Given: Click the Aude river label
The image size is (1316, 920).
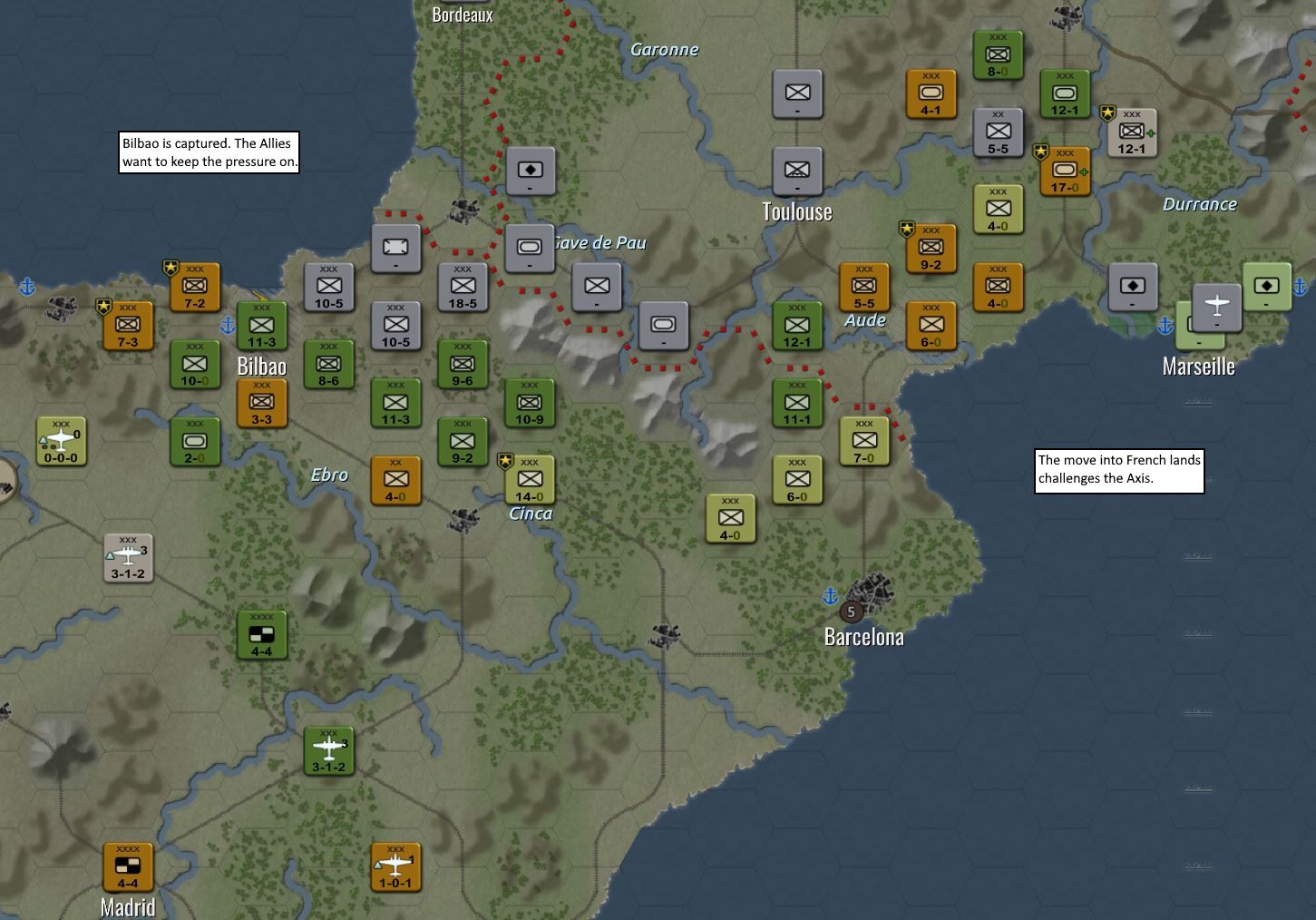Looking at the screenshot, I should (865, 320).
